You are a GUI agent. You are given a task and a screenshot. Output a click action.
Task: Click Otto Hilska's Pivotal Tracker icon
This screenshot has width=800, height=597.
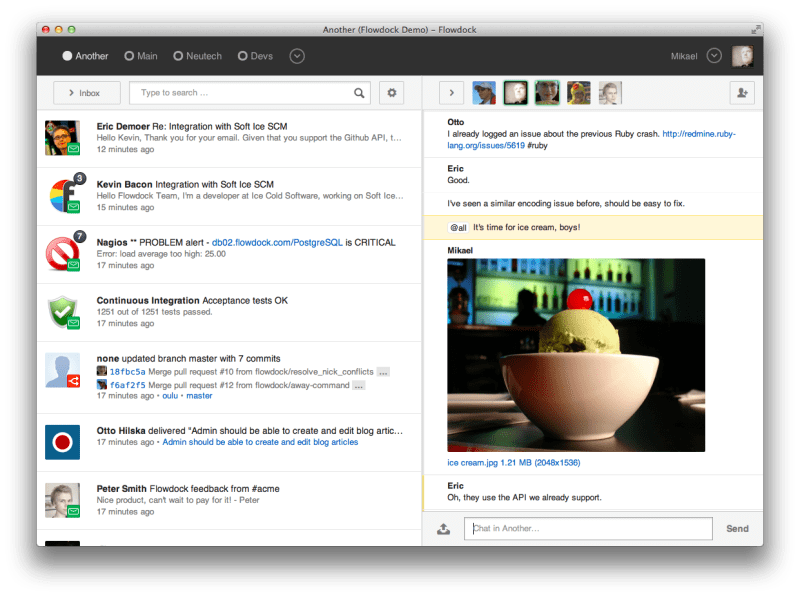[62, 441]
